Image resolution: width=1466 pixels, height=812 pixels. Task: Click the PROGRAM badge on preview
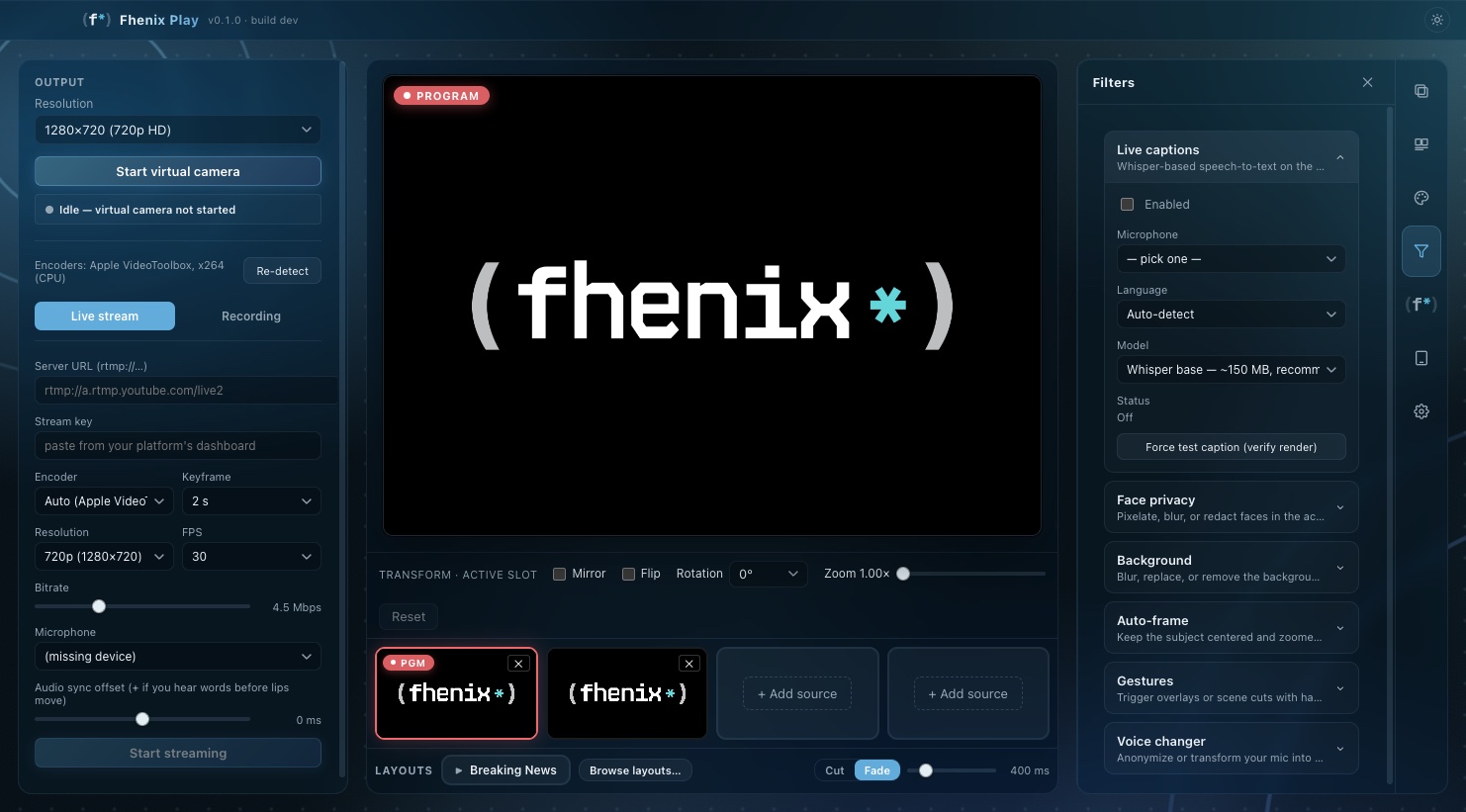441,96
